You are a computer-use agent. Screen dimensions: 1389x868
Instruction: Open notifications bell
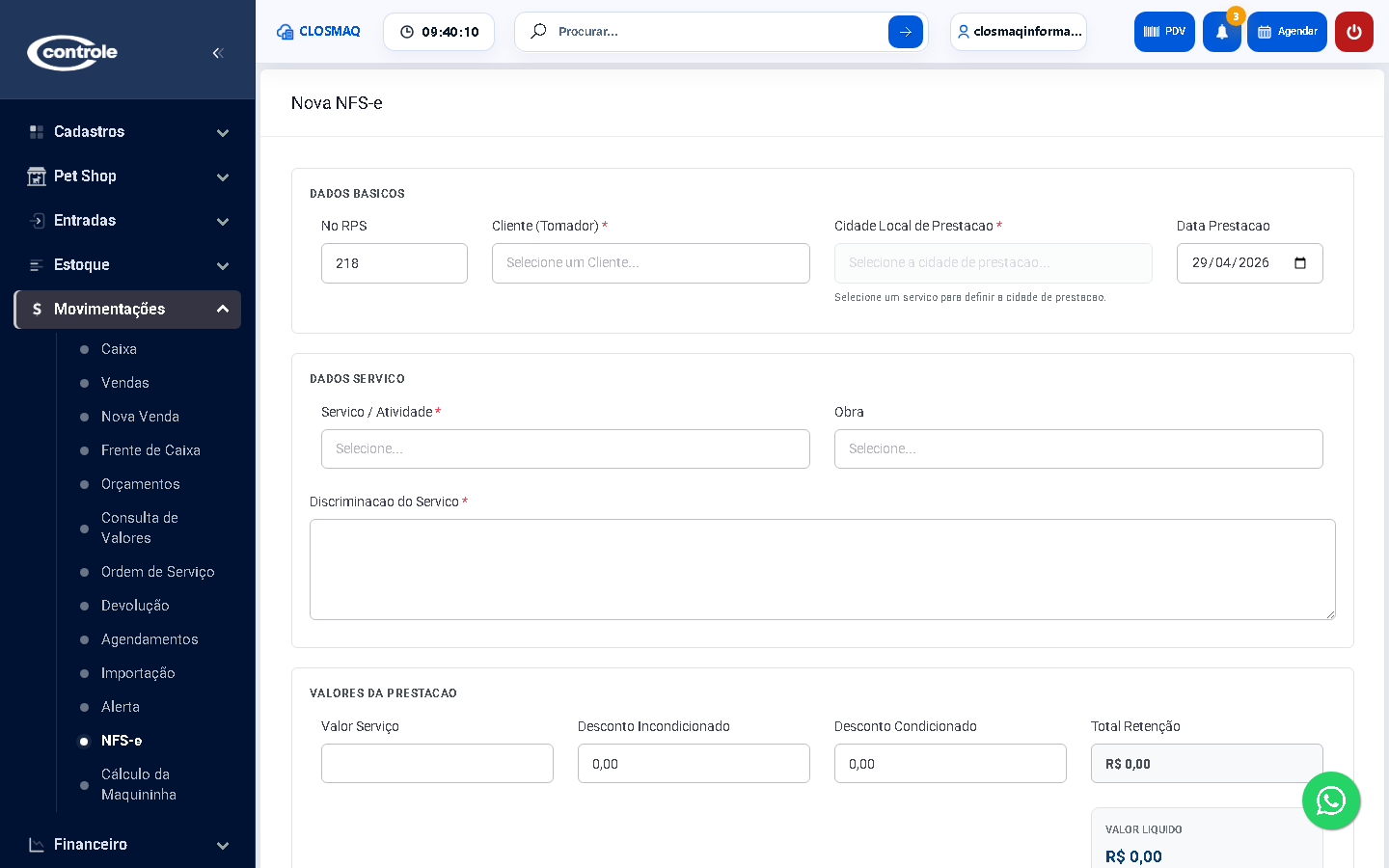click(x=1222, y=32)
